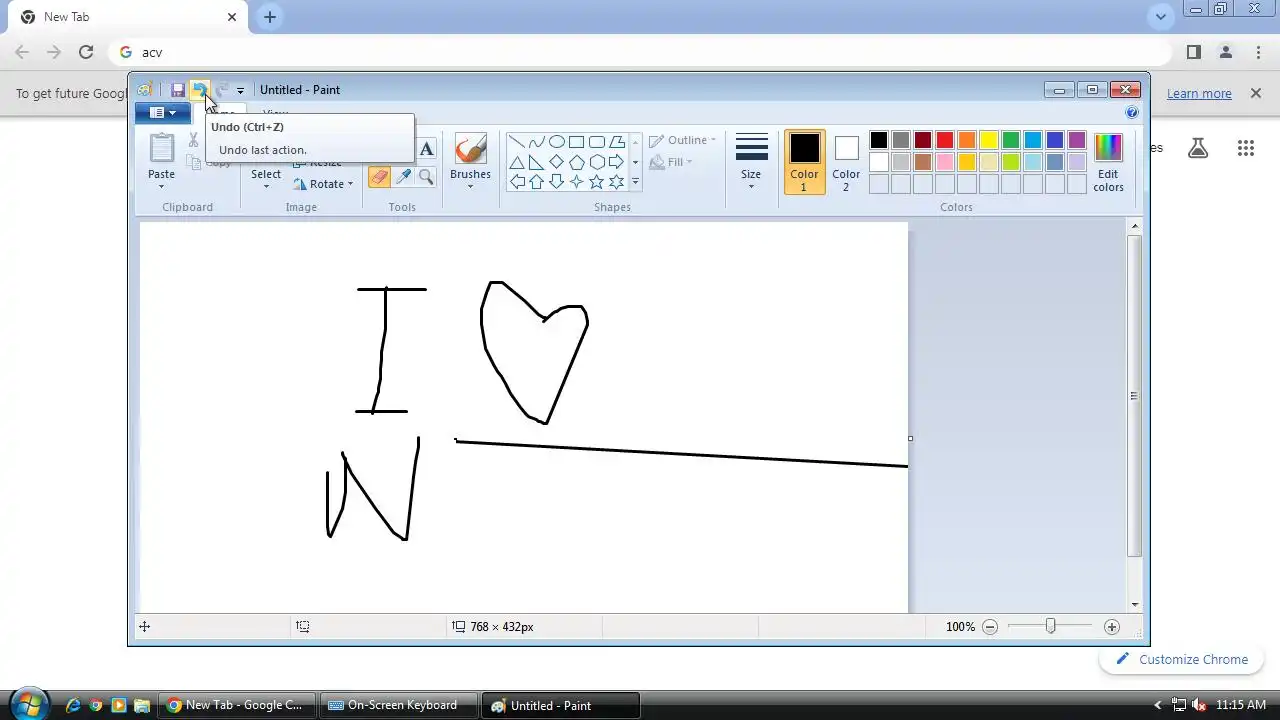
Task: Click the Undo button in the quick access toolbar
Action: pyautogui.click(x=199, y=90)
